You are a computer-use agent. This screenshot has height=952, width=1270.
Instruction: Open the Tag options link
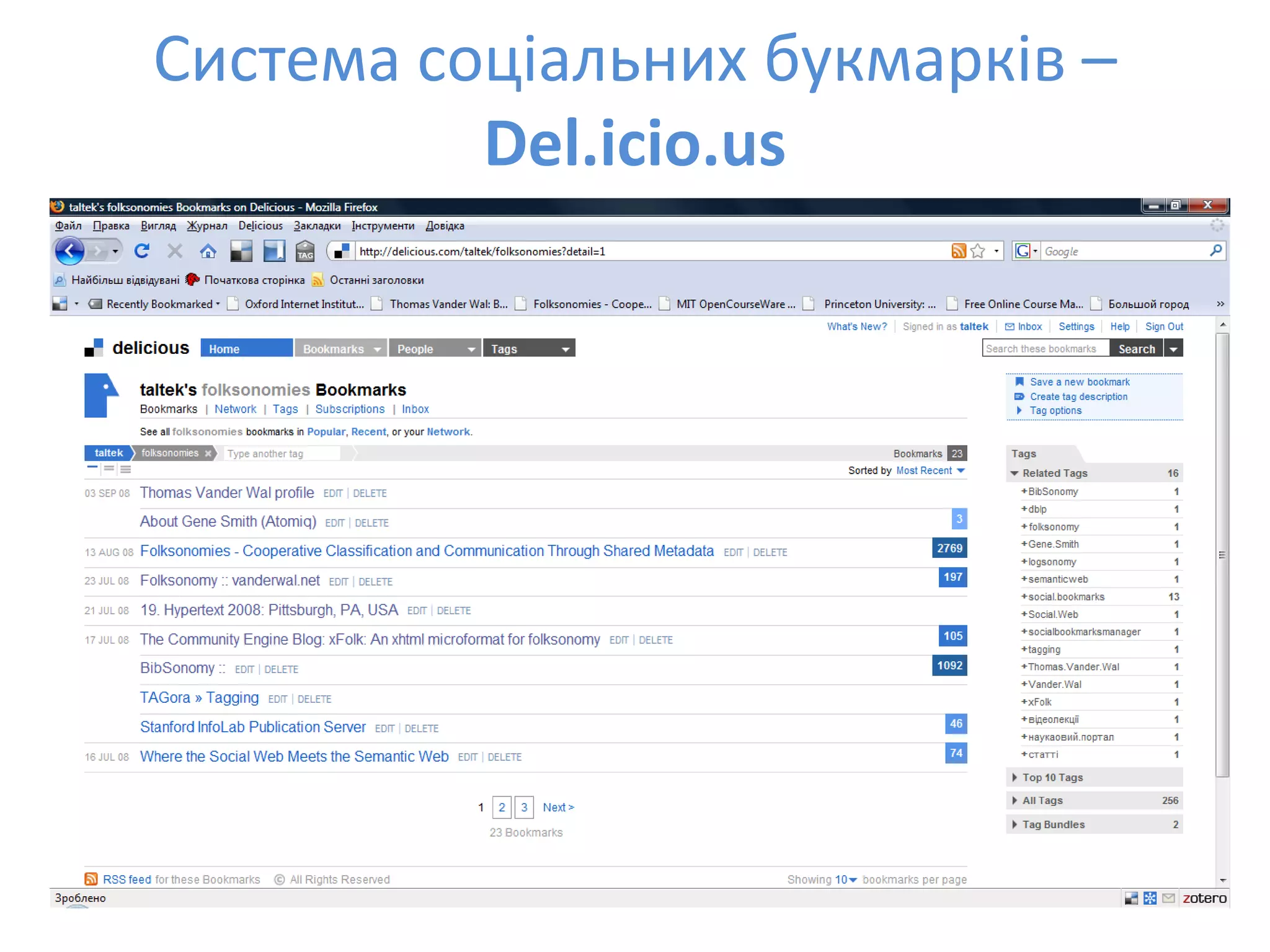point(1055,410)
